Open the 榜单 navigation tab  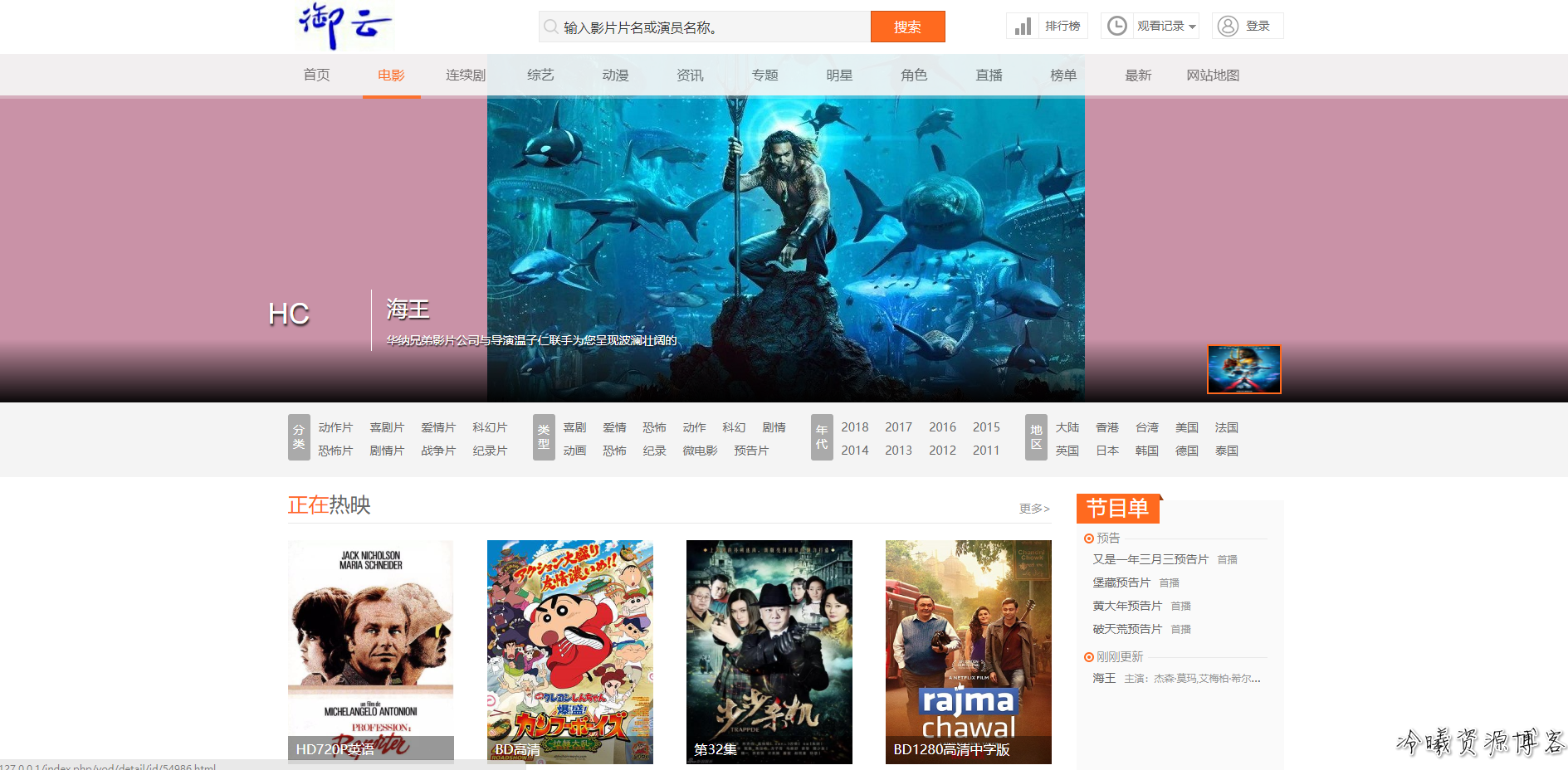1063,75
